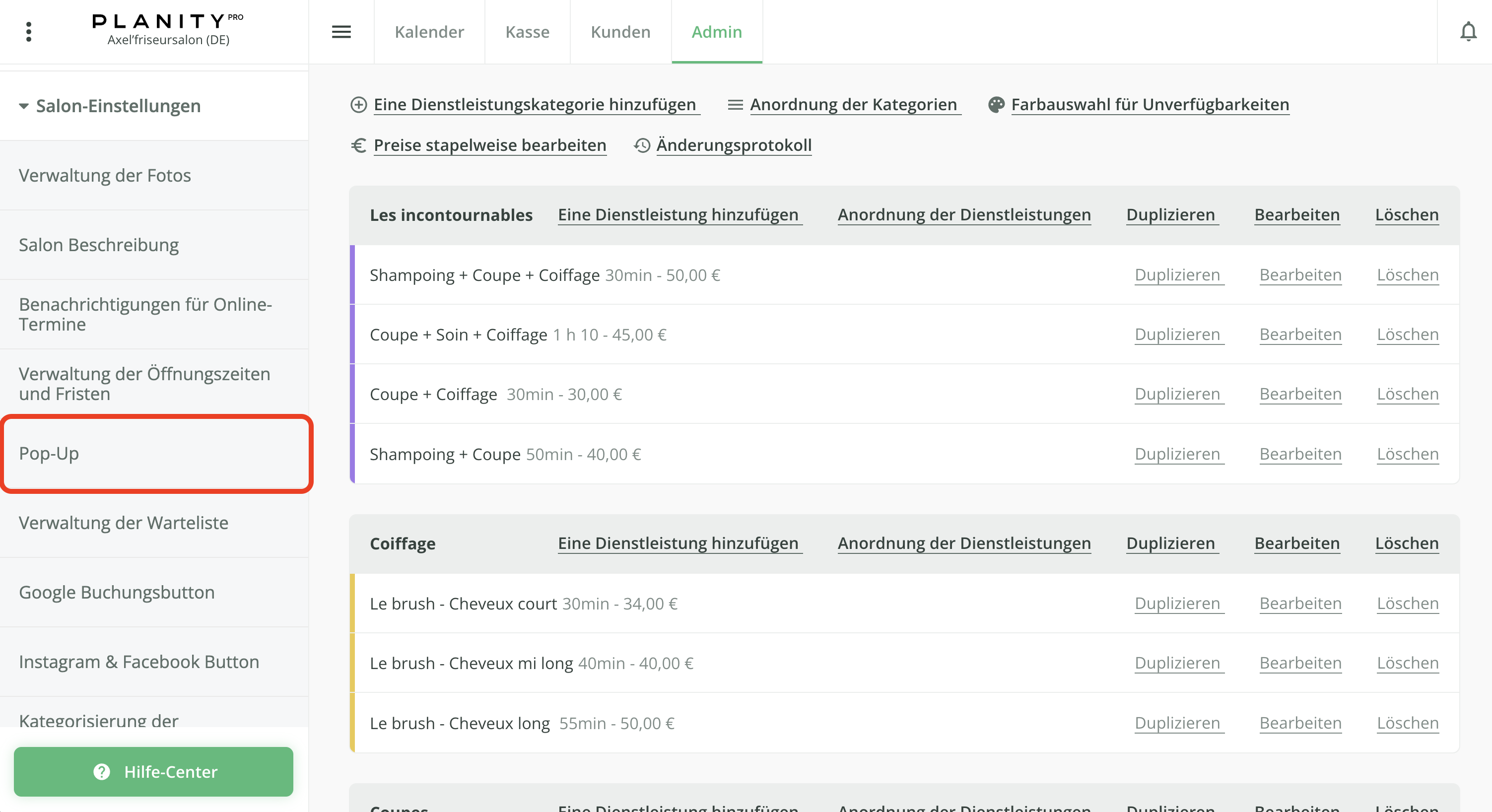Open Verwaltung der Fotos settings
This screenshot has height=812, width=1492.
coord(105,175)
